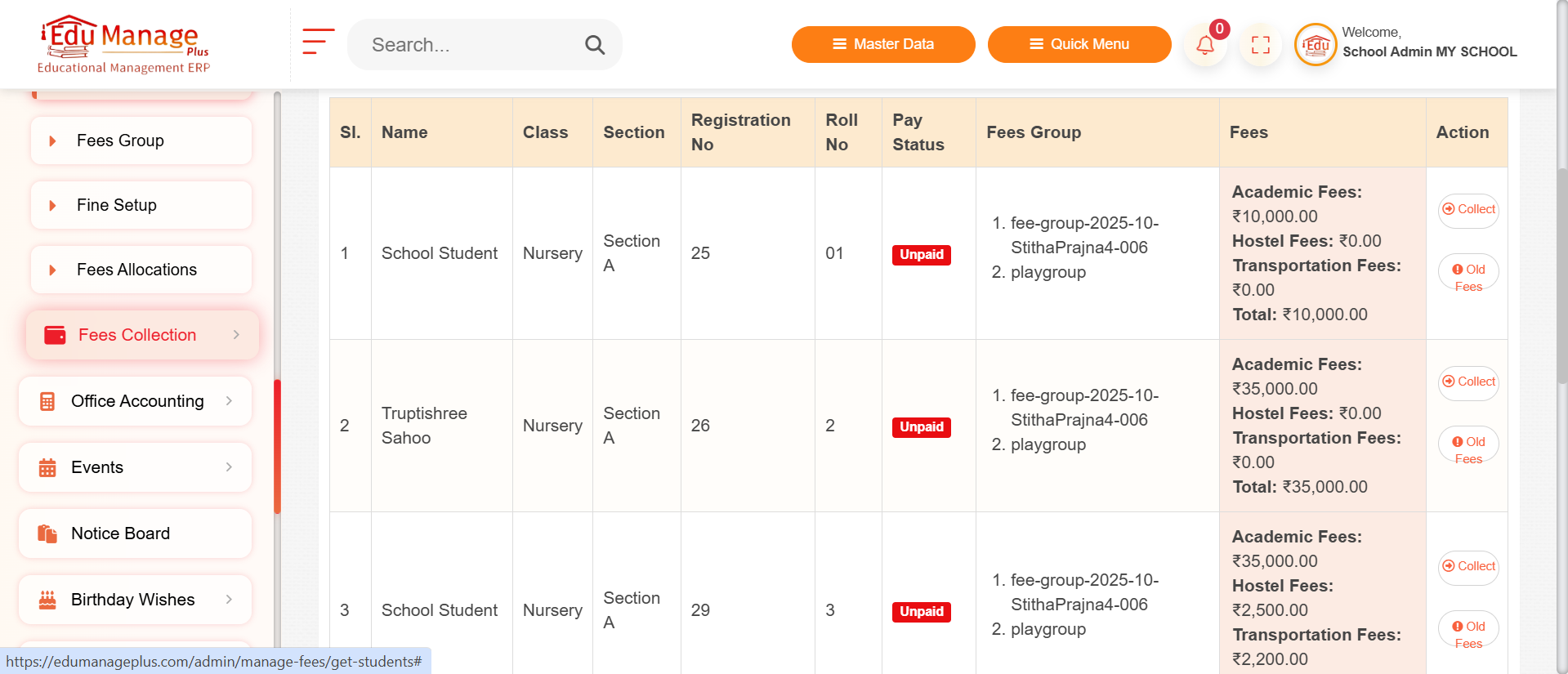This screenshot has height=674, width=1568.
Task: Click the Fees Group column header
Action: click(1097, 132)
